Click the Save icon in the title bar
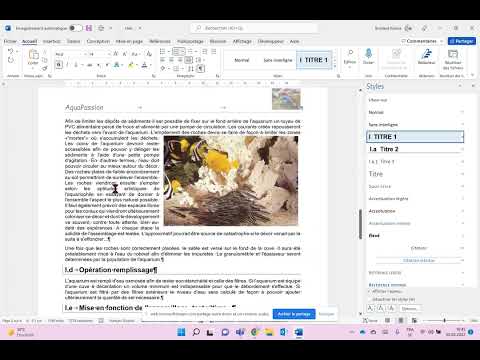480x360 pixels. tap(89, 28)
